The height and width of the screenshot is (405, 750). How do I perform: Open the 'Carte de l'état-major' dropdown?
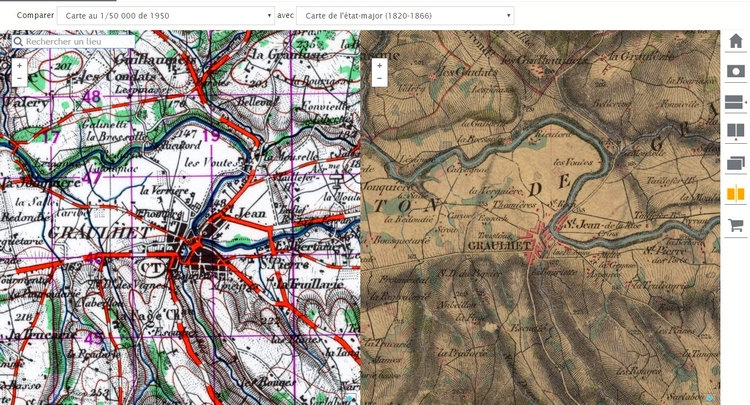click(405, 16)
